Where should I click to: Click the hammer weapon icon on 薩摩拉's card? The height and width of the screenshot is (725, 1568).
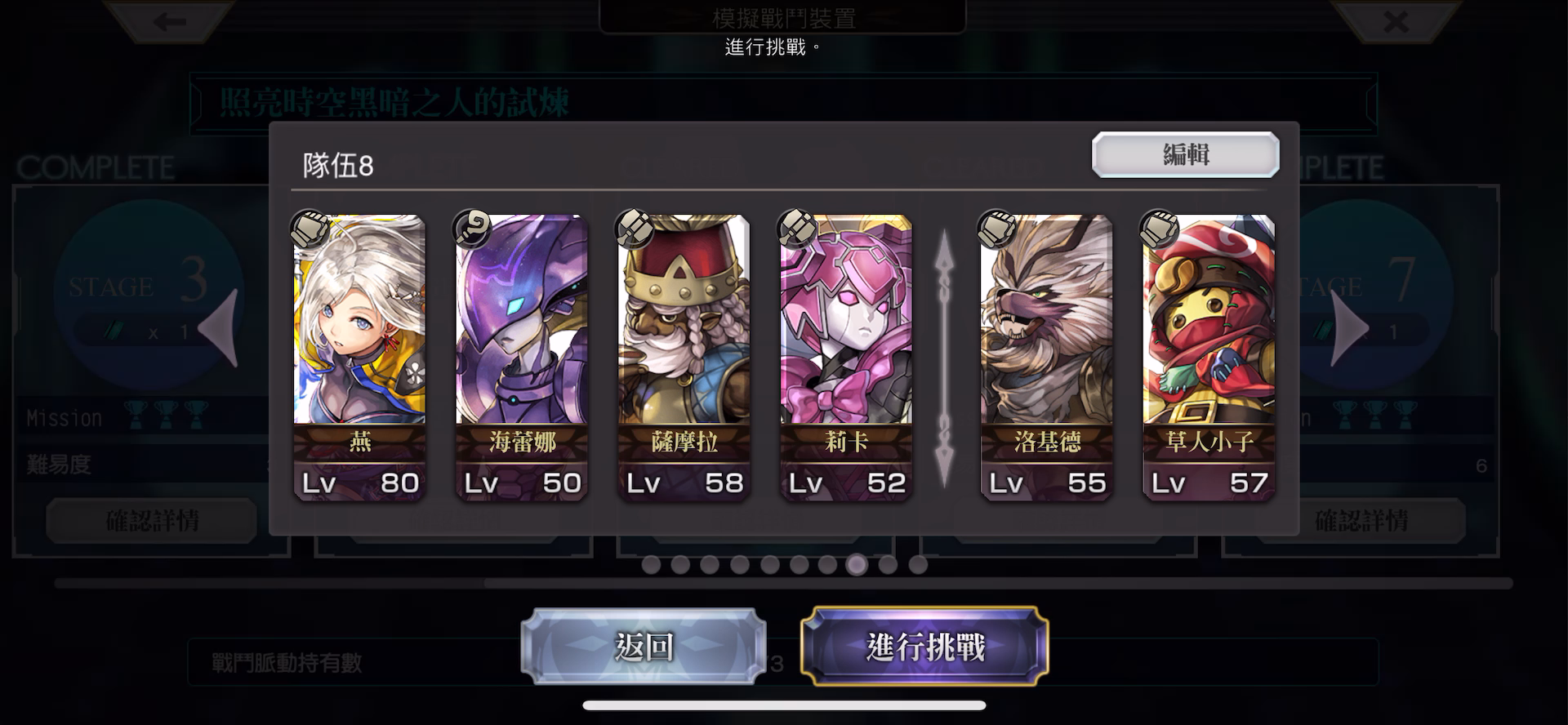pyautogui.click(x=635, y=228)
